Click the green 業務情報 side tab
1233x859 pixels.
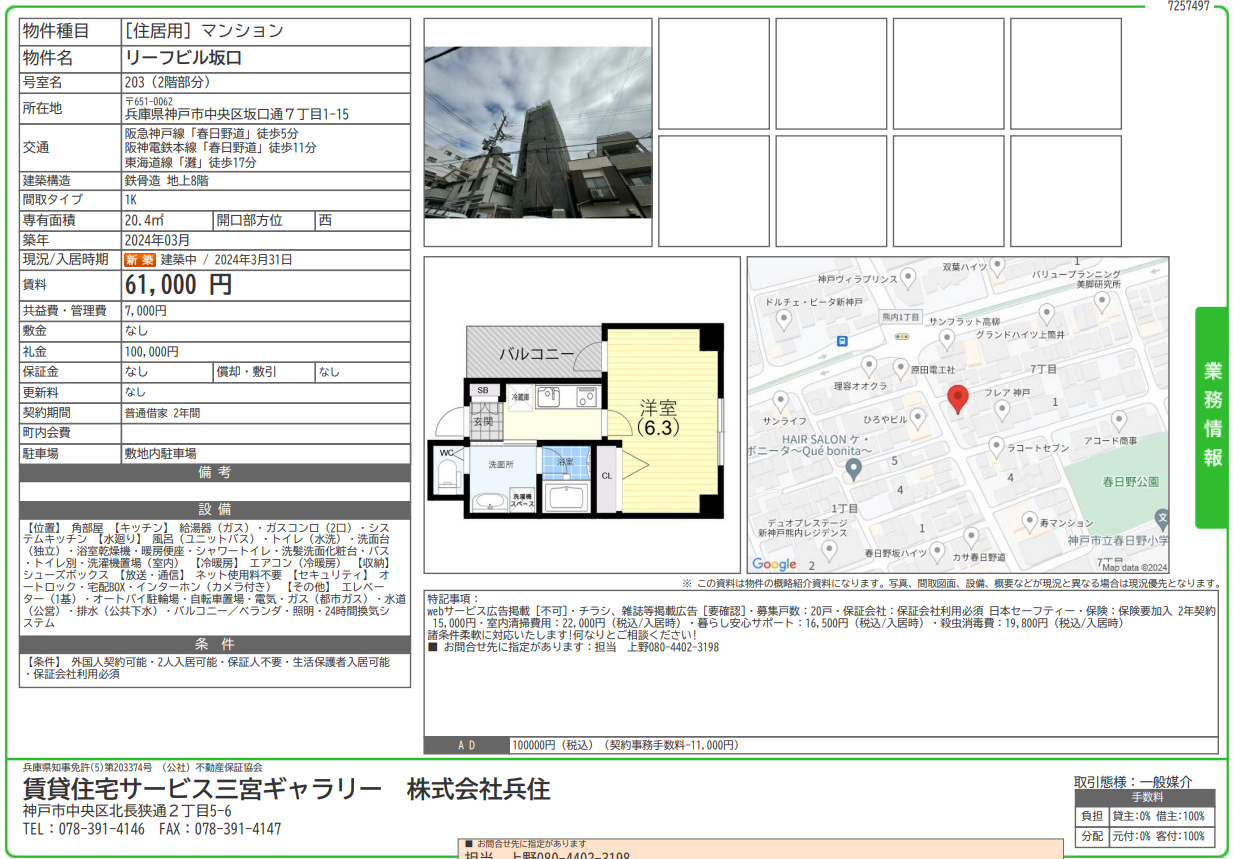point(1212,416)
